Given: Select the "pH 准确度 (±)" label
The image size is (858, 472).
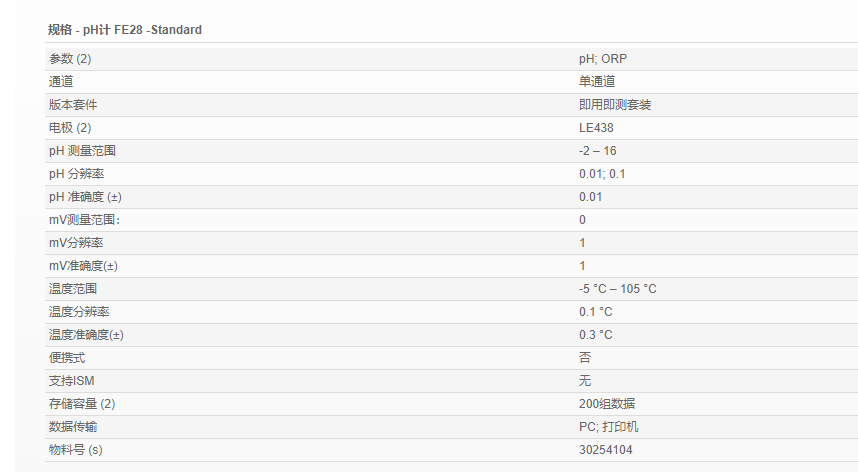Looking at the screenshot, I should click(x=85, y=197).
